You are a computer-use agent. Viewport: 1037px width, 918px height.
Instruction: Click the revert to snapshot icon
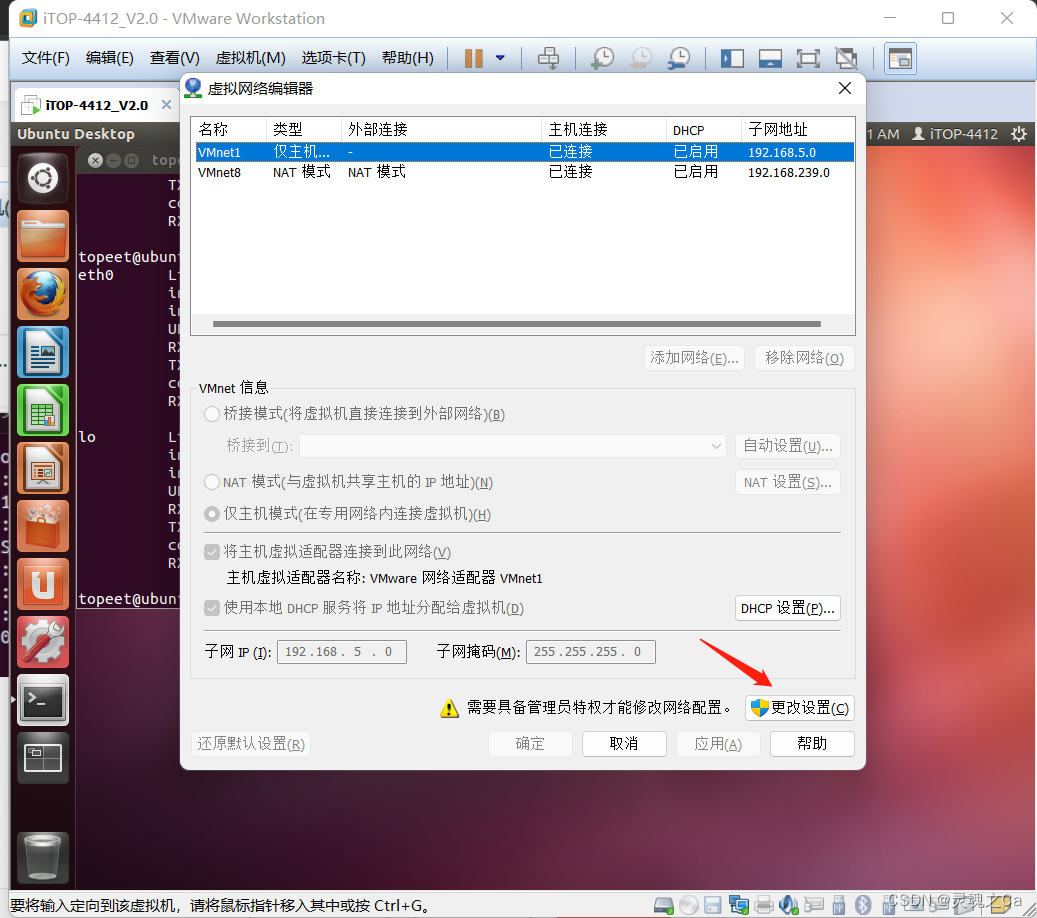click(x=640, y=58)
